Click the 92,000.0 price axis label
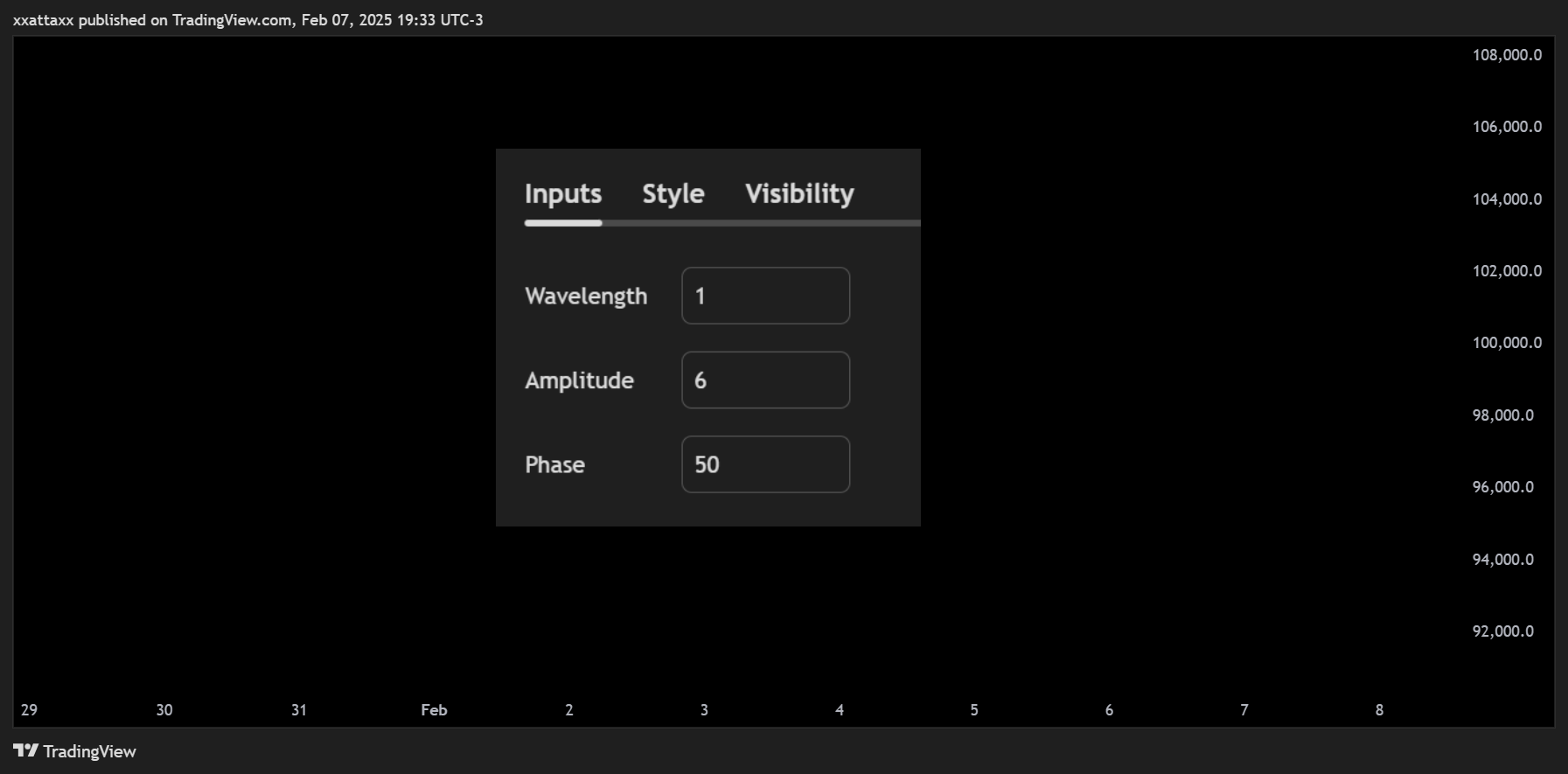Screen dimensions: 1568x774 tap(1503, 631)
